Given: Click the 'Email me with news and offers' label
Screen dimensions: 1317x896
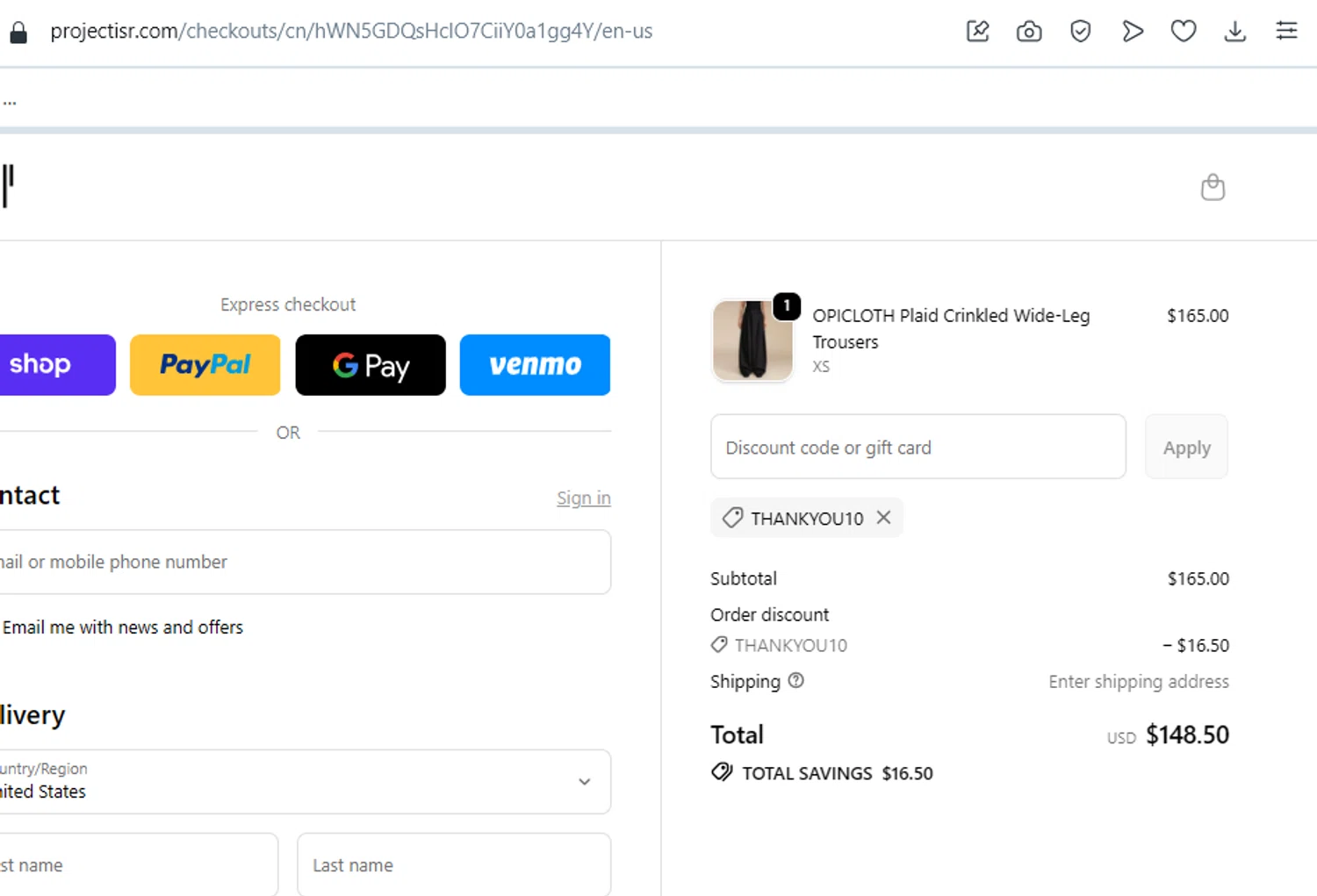Looking at the screenshot, I should (123, 627).
